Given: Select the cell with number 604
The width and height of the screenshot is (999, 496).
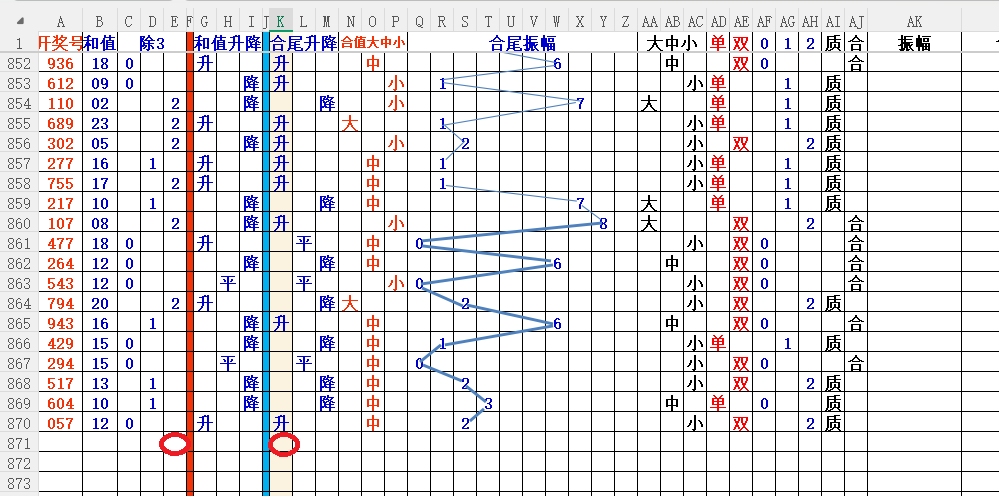Looking at the screenshot, I should coord(61,404).
